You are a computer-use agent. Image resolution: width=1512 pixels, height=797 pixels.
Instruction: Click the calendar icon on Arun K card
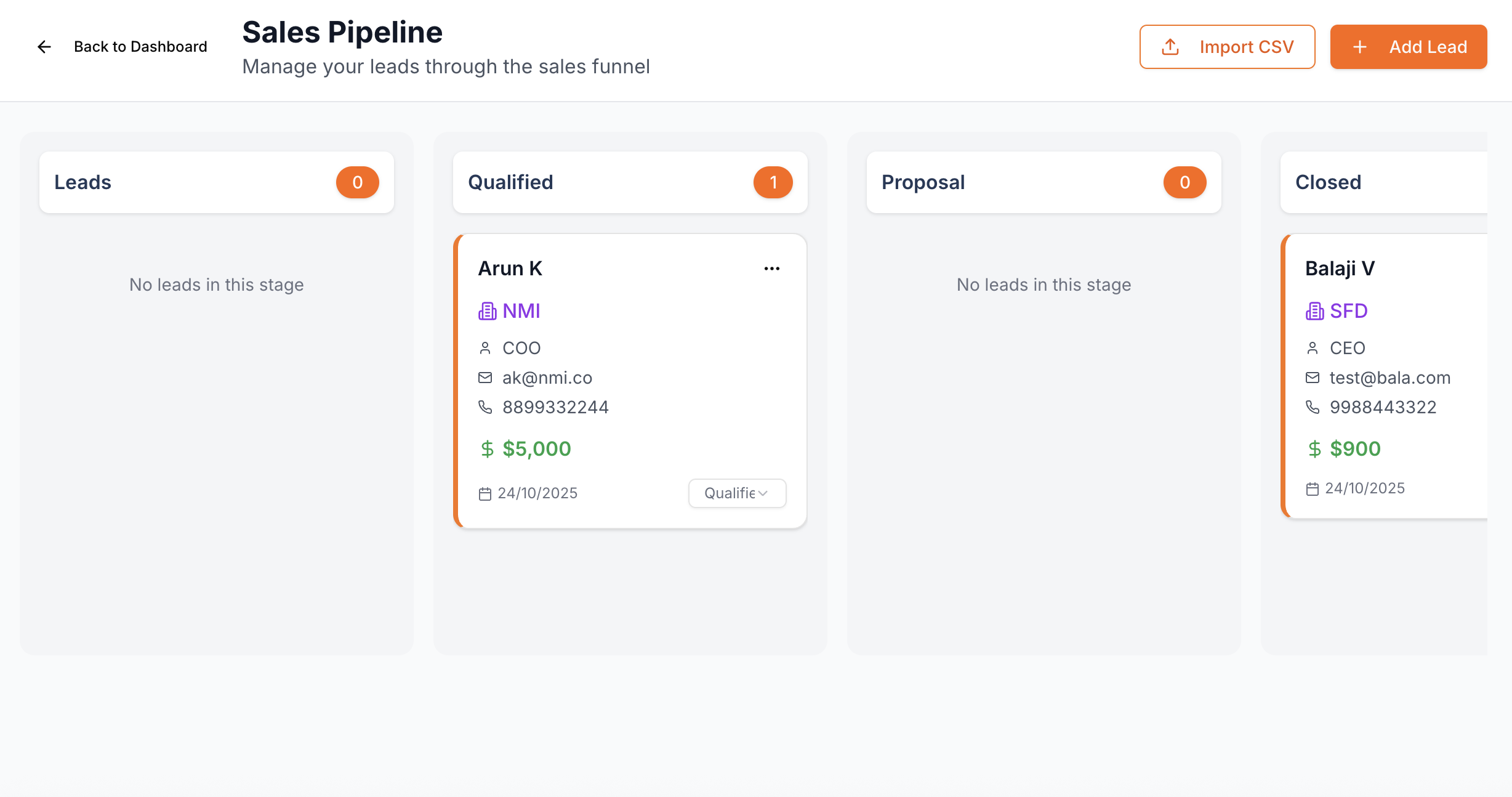point(485,494)
